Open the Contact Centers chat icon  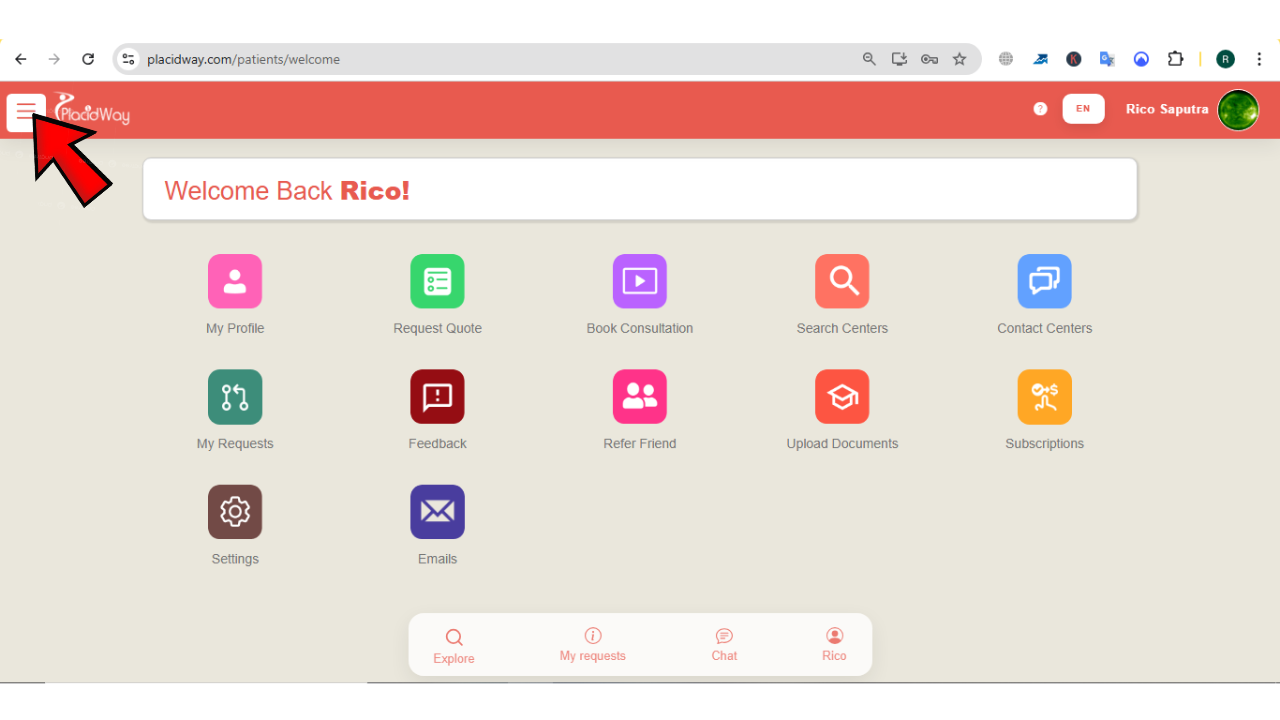point(1044,281)
